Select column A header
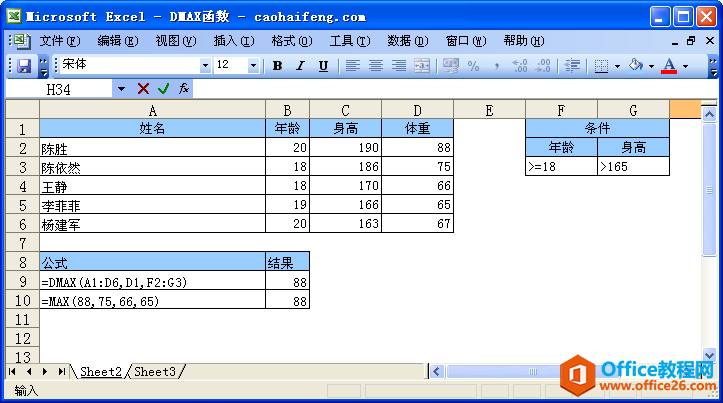Screen dimensions: 723x403 153,110
